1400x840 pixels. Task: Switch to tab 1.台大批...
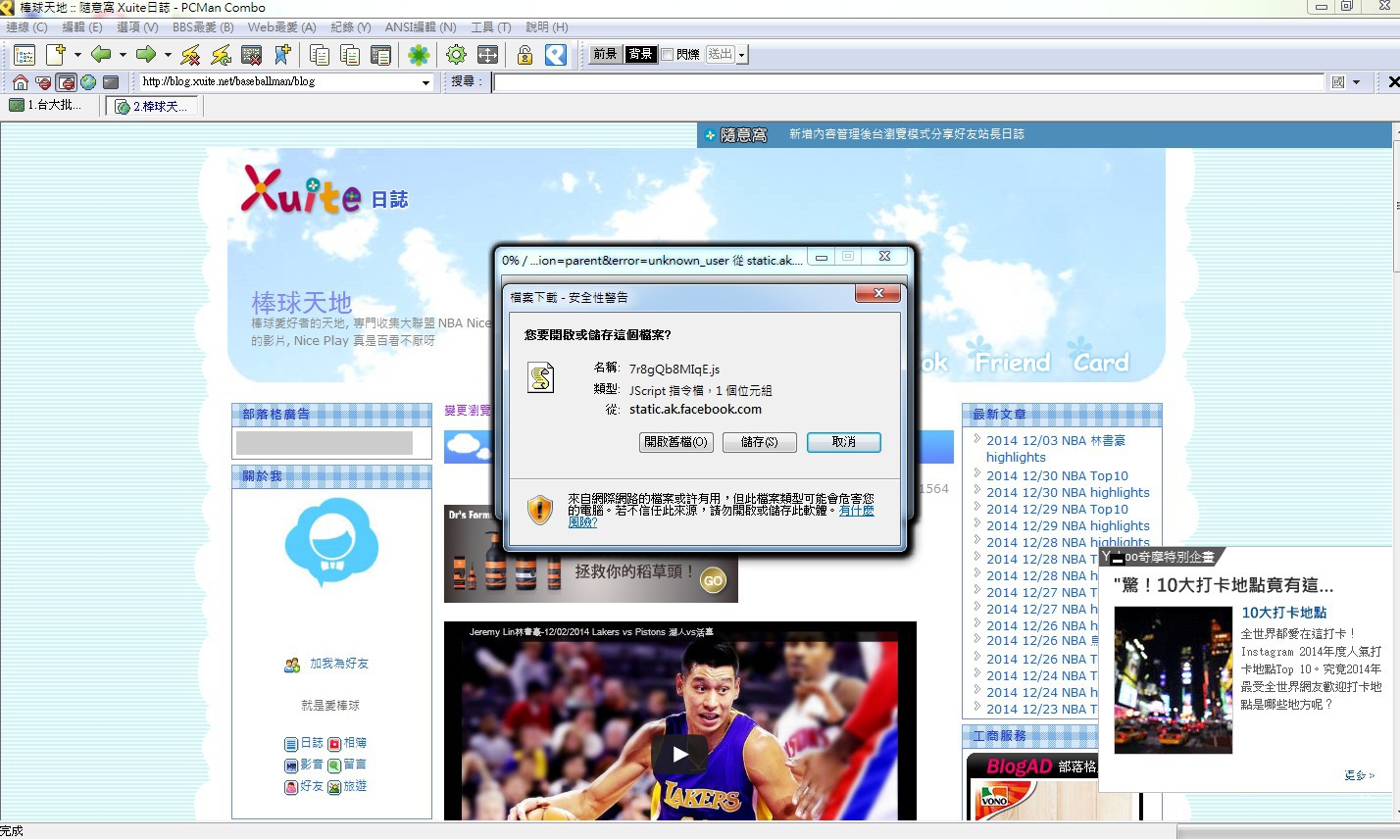click(47, 106)
